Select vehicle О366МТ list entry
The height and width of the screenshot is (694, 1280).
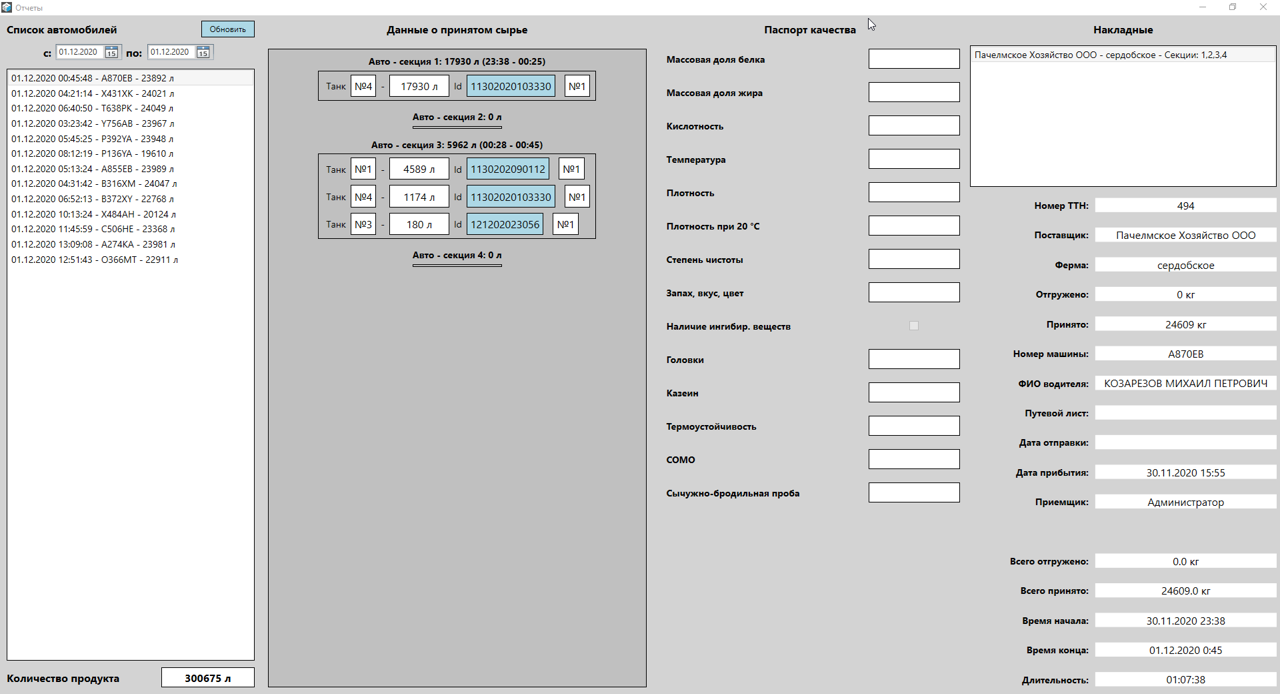[94, 260]
